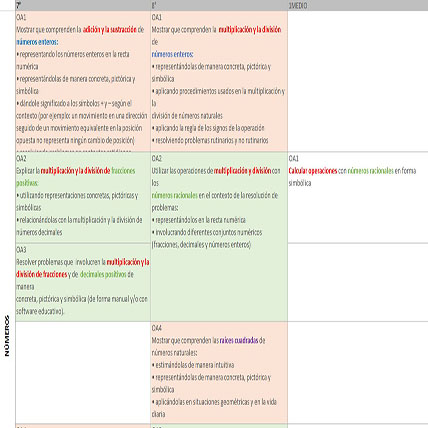The width and height of the screenshot is (428, 428).
Task: Click the purple text 'raíces cuadradas'
Action: coord(239,340)
